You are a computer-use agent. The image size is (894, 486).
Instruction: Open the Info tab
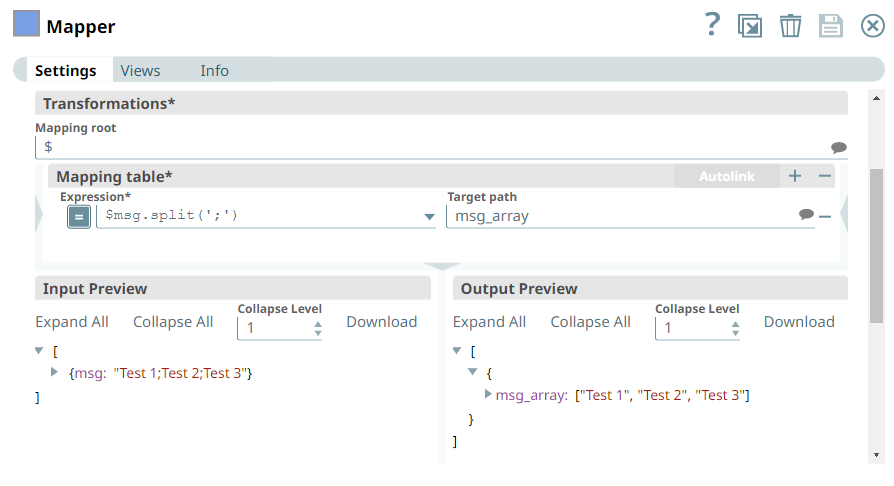[x=214, y=71]
